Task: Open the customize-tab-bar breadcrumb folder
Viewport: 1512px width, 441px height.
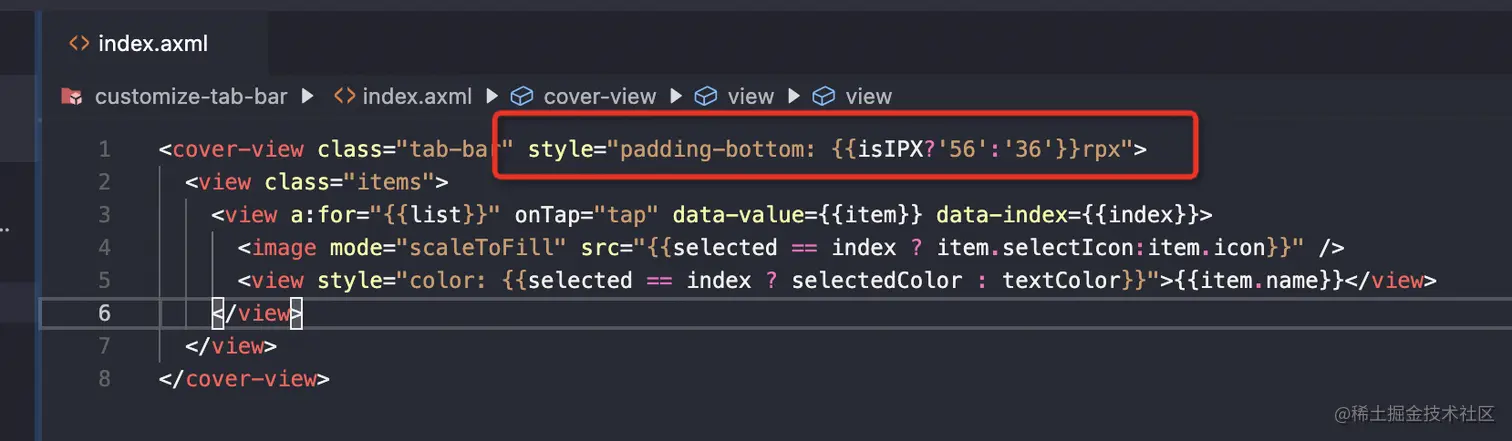Action: [190, 96]
